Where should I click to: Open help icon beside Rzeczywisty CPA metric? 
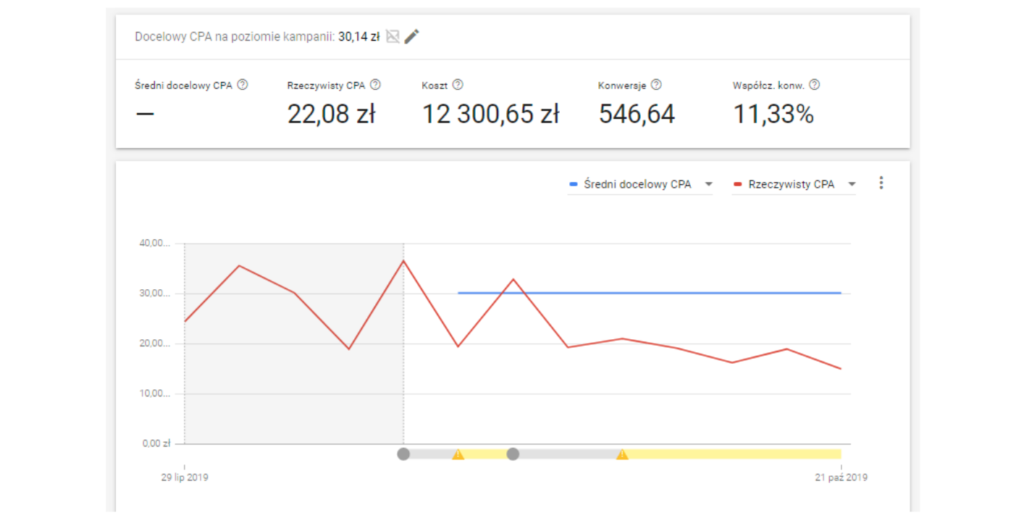tap(375, 86)
